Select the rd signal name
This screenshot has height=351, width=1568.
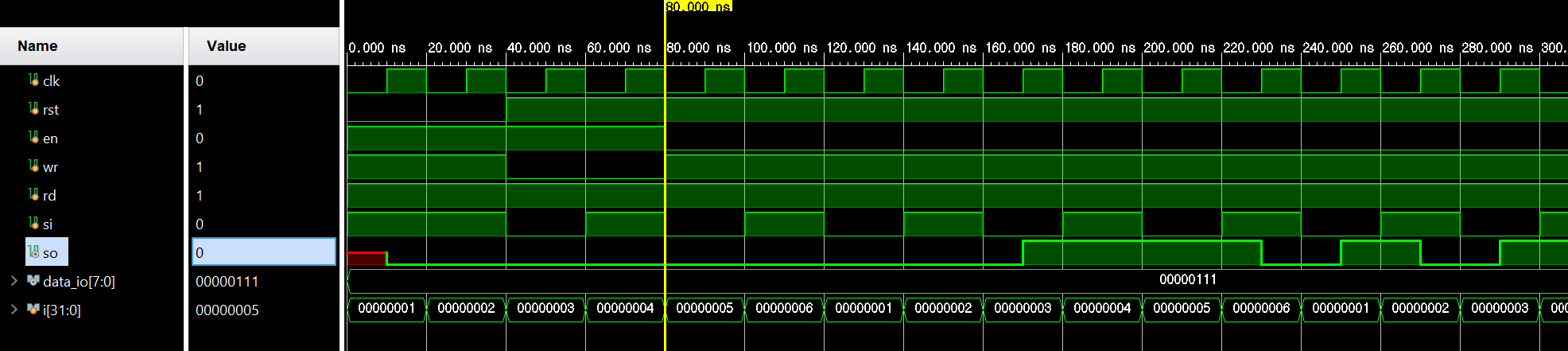tap(49, 196)
